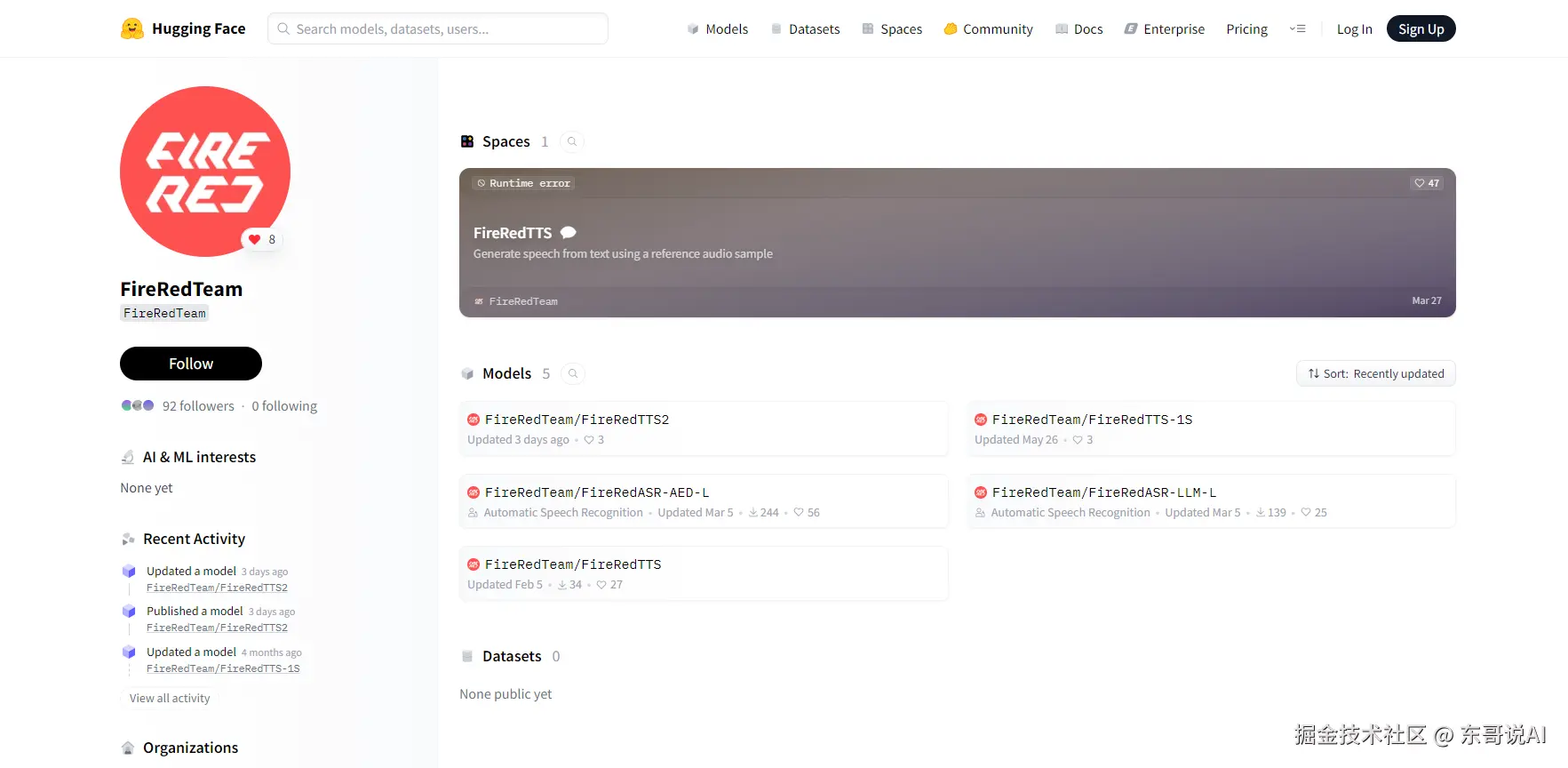Toggle Follow for FireRedTeam

coord(191,364)
